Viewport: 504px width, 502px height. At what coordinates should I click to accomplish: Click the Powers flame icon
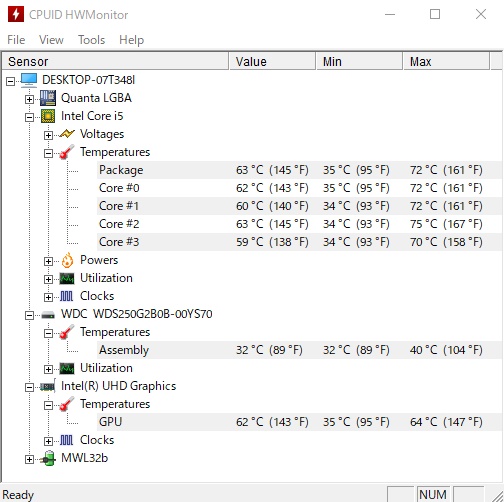(x=67, y=260)
